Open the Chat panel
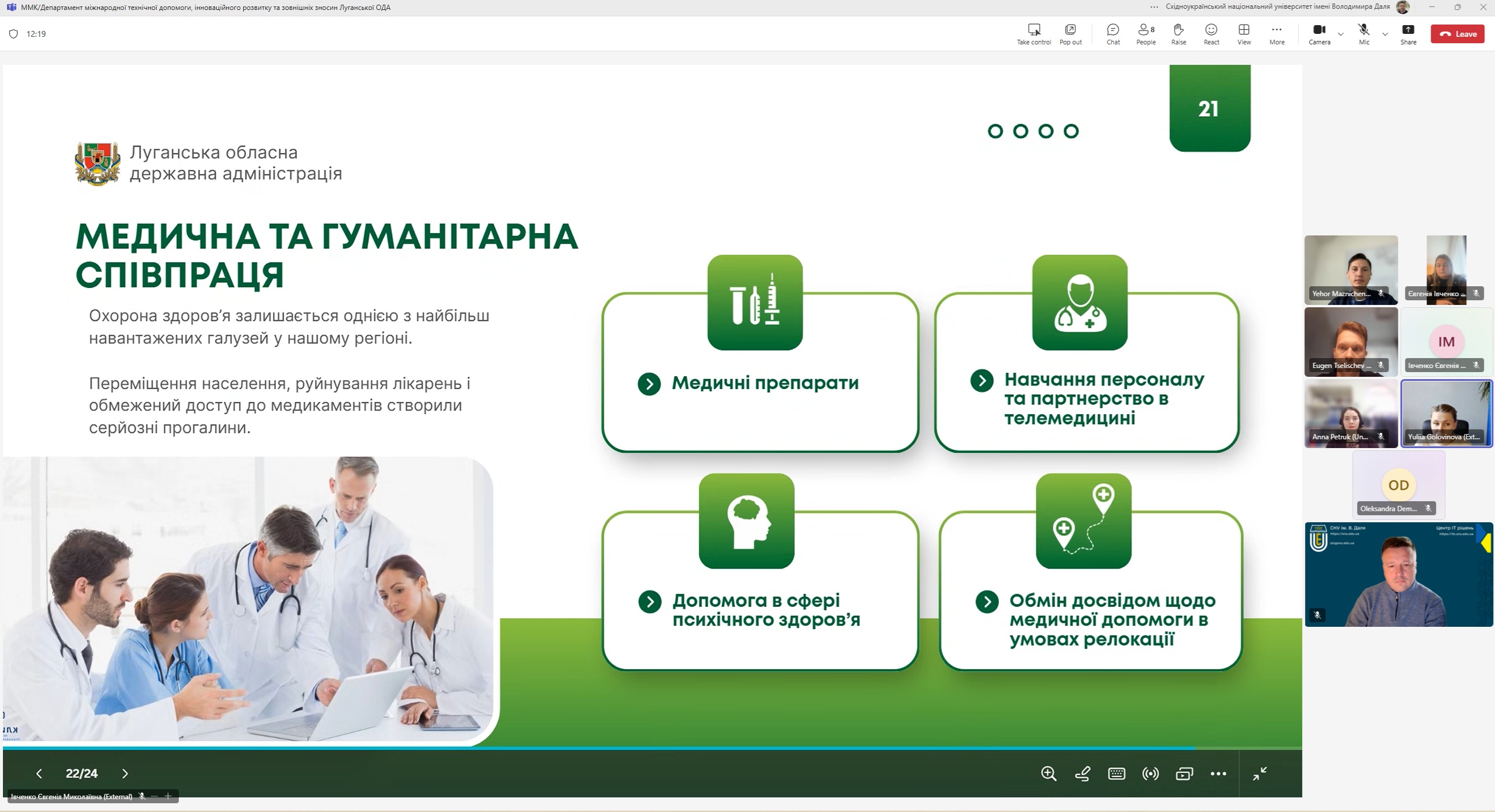This screenshot has width=1495, height=812. point(1112,34)
